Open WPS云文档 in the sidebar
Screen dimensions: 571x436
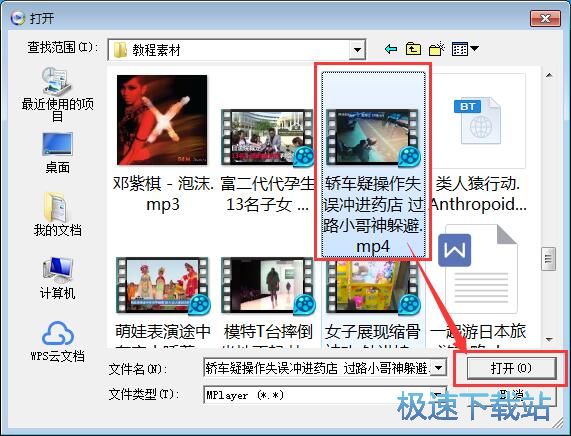pos(57,341)
